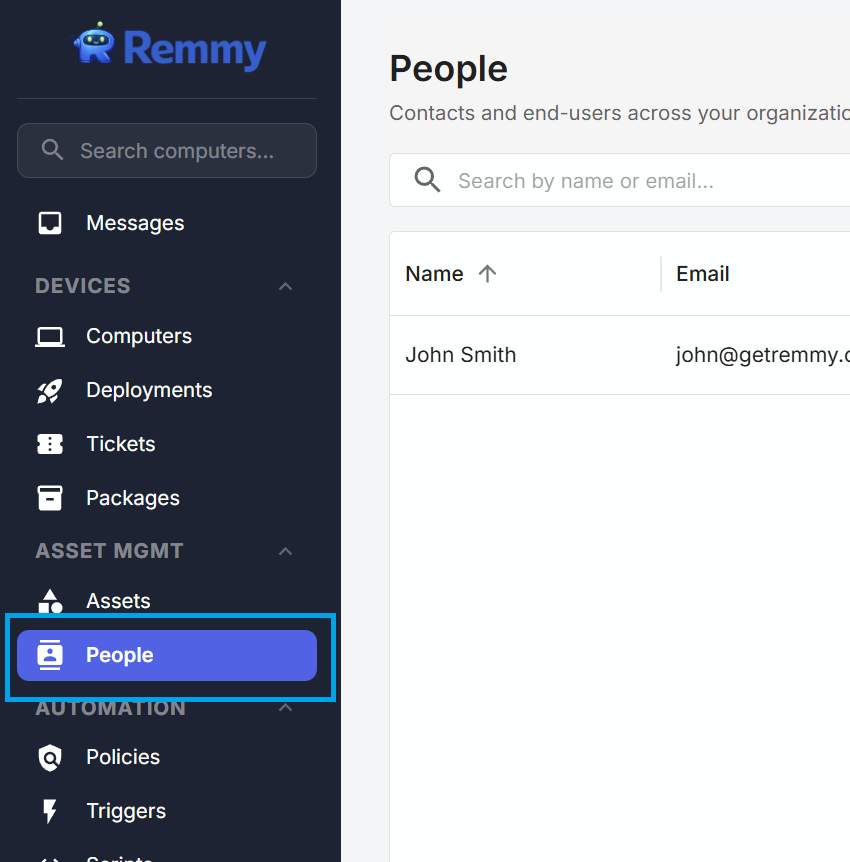Go to Deployments menu item
850x862 pixels.
(149, 390)
